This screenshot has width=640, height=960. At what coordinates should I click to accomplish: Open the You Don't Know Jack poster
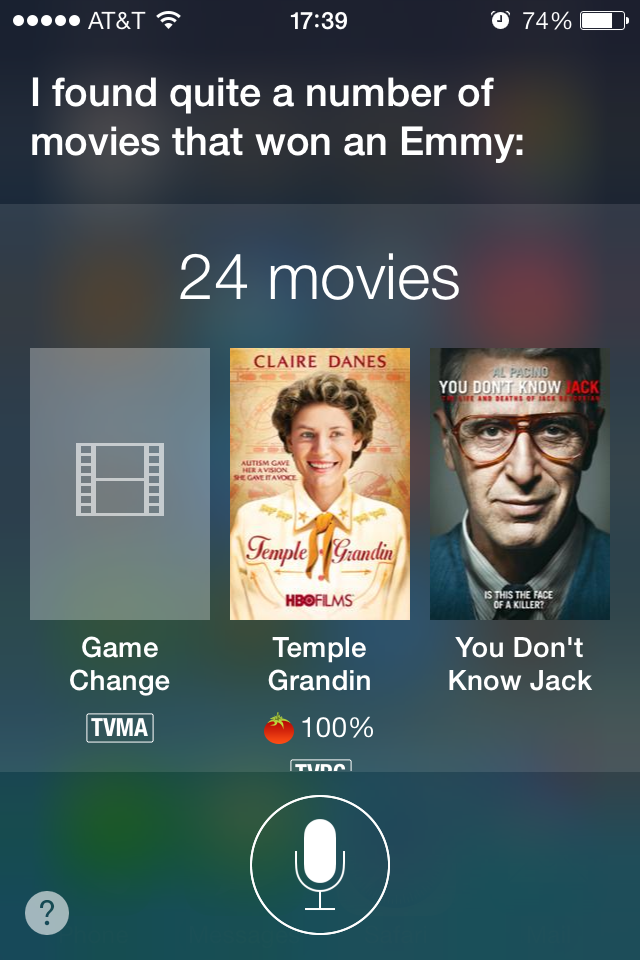click(520, 484)
